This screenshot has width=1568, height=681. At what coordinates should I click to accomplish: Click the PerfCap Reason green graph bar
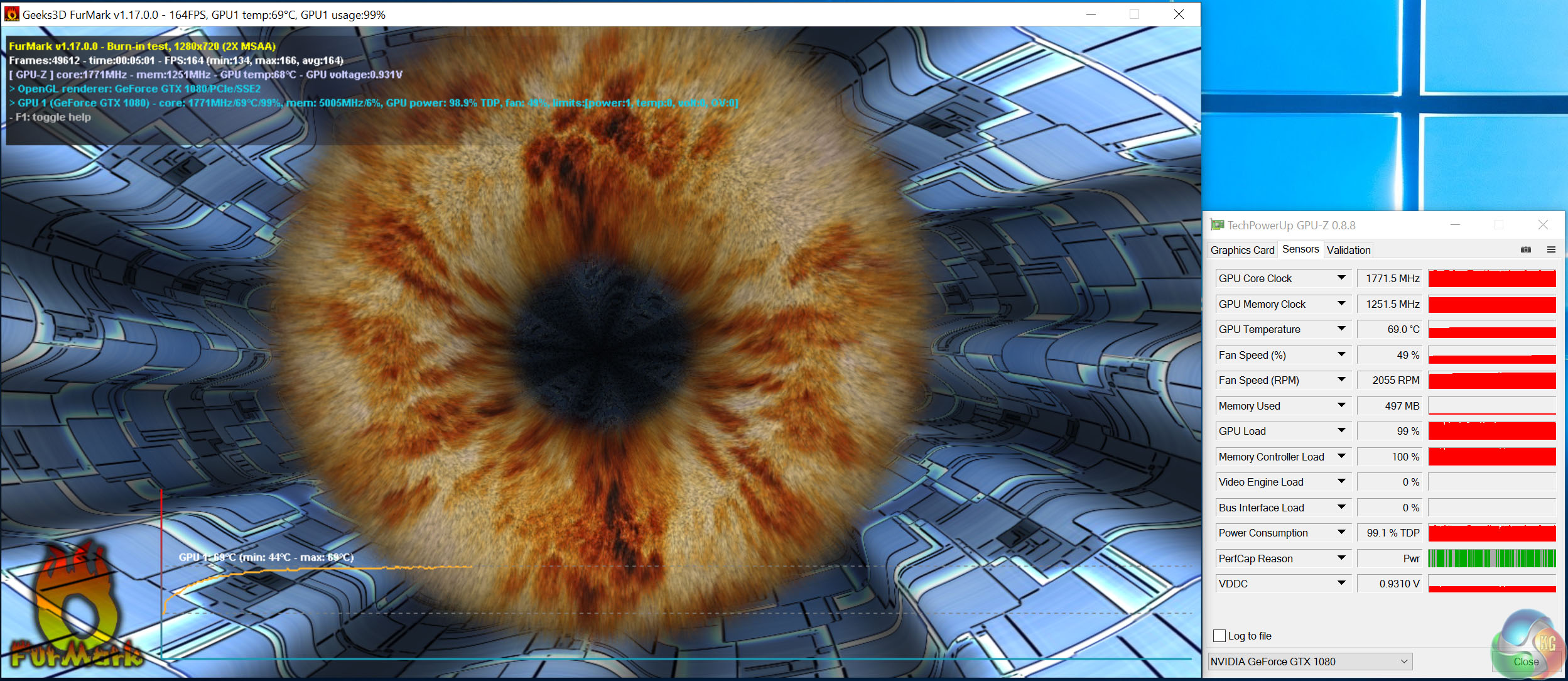click(x=1491, y=558)
